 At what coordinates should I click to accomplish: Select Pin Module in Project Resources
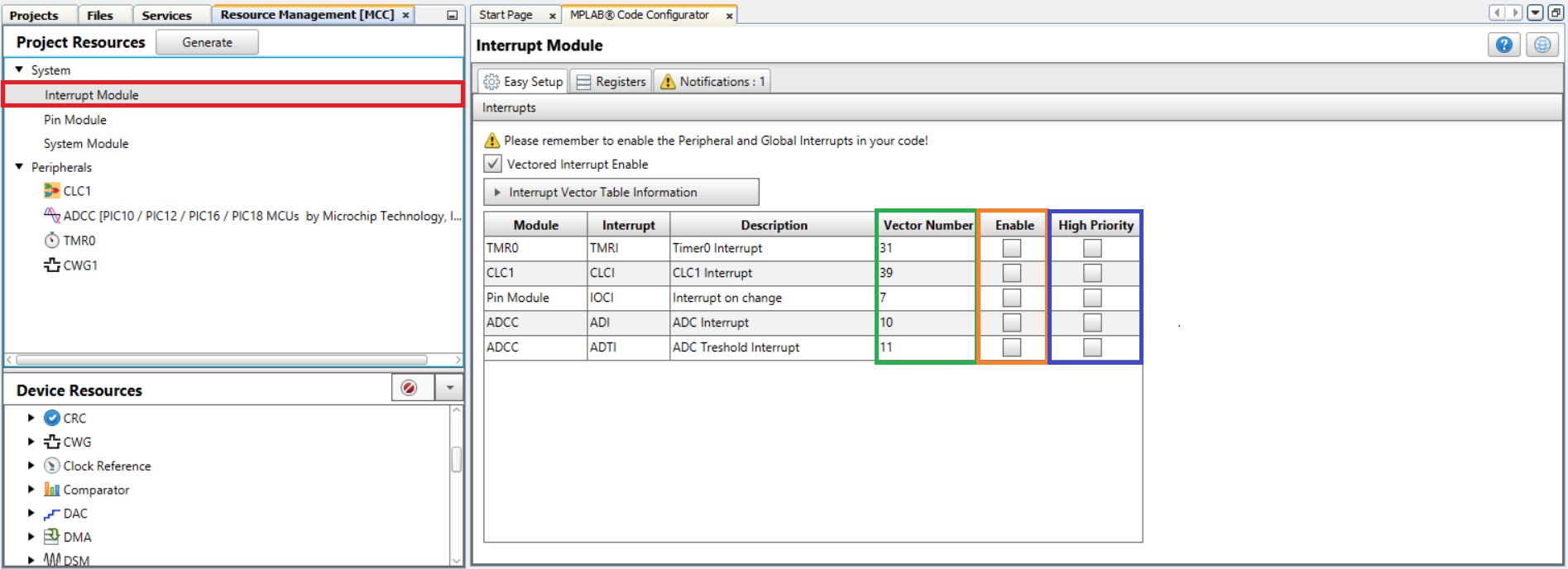[x=75, y=120]
